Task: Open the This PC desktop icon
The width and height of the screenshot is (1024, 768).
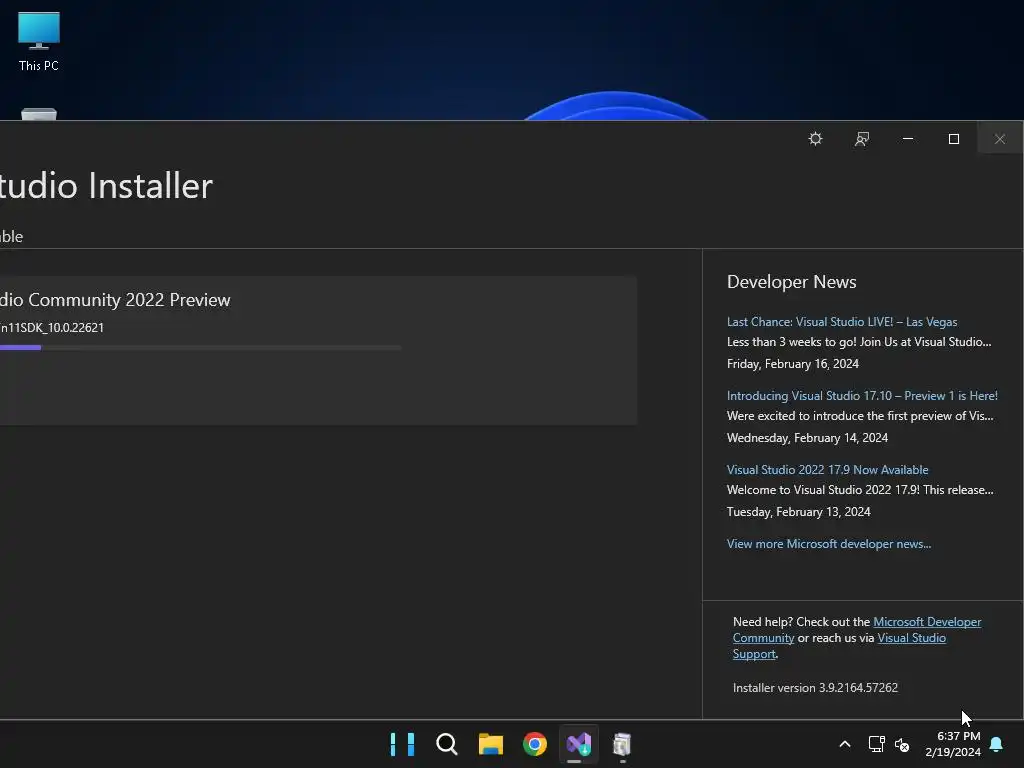Action: pyautogui.click(x=39, y=41)
